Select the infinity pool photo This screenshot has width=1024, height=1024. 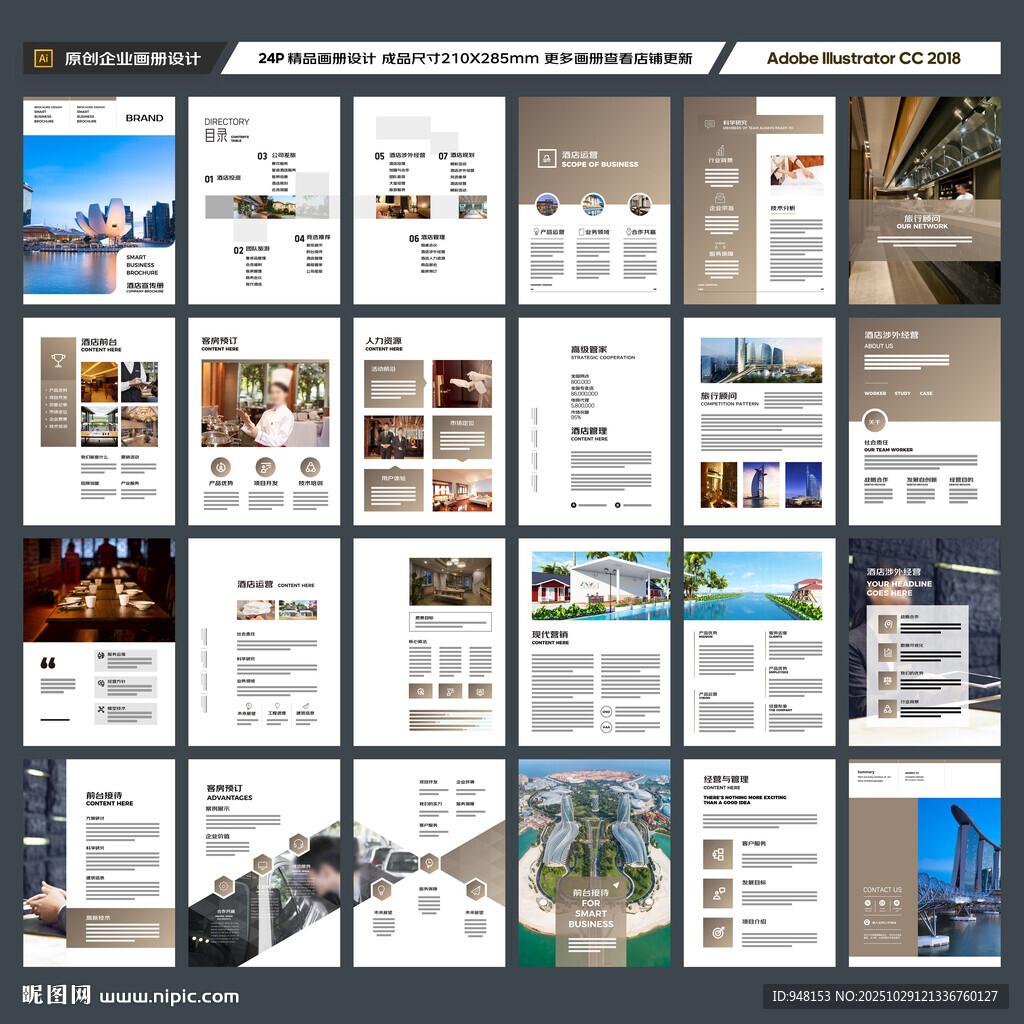753,586
